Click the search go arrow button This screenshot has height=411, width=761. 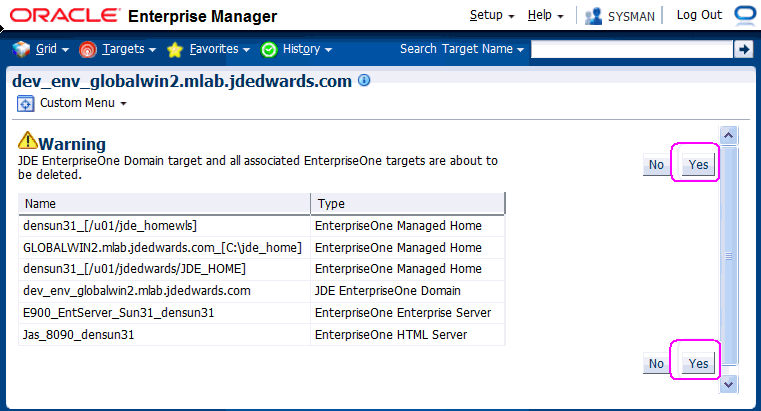click(x=743, y=49)
